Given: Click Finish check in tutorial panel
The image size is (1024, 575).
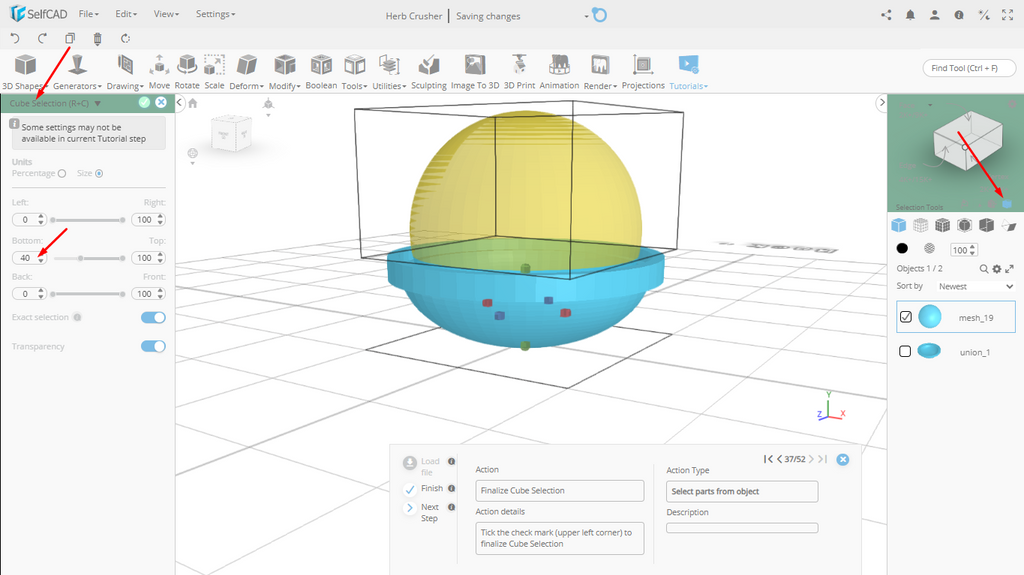Looking at the screenshot, I should point(410,489).
